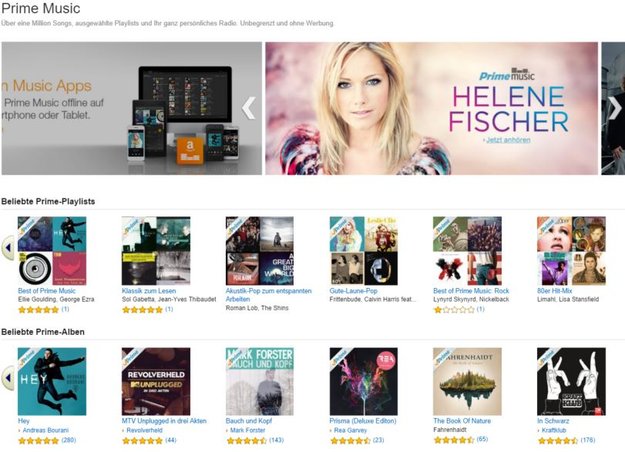Viewport: 625px width, 452px height.
Task: Advance banner with right carousel arrow
Action: click(x=615, y=108)
